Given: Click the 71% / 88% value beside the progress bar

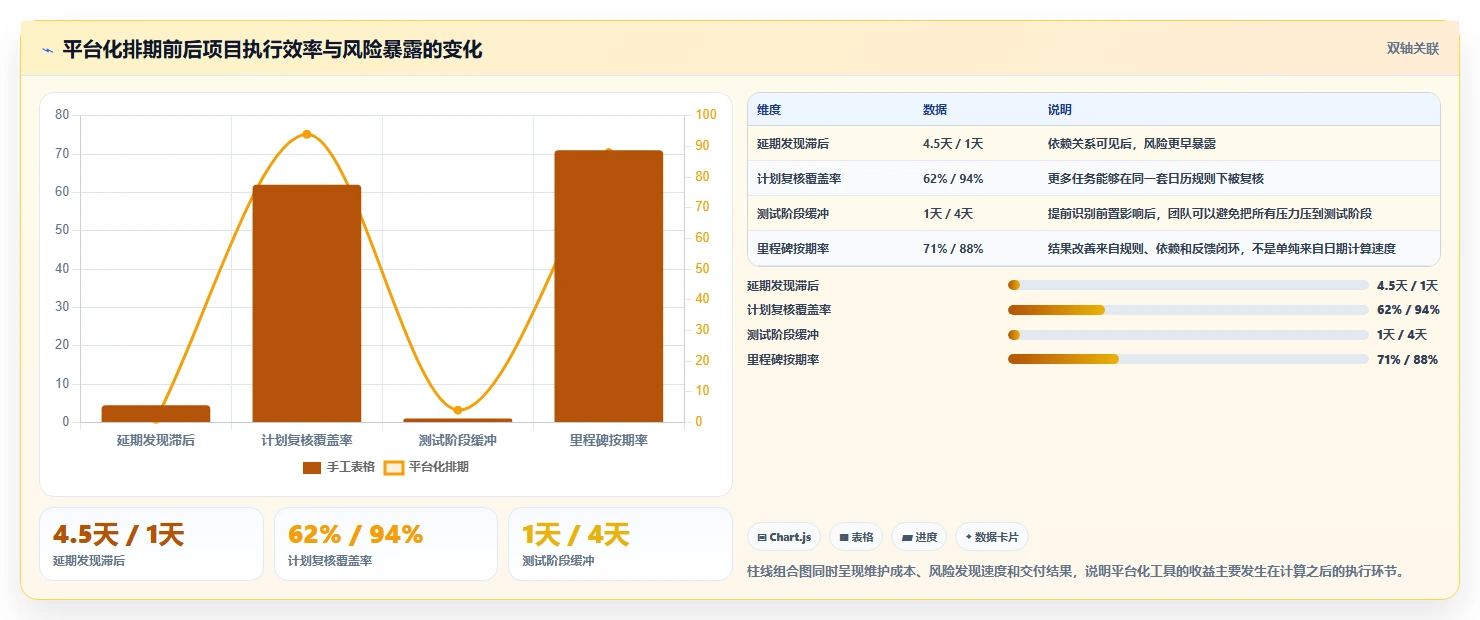Looking at the screenshot, I should [1408, 359].
